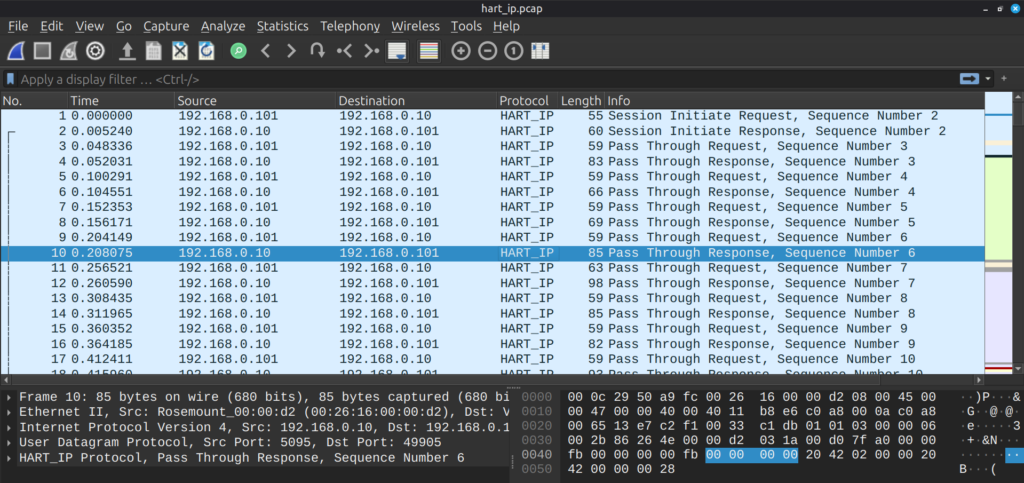Viewport: 1024px width, 483px height.
Task: Click highlighted bytes 00 00 00 00 in hex
Action: tap(752, 454)
